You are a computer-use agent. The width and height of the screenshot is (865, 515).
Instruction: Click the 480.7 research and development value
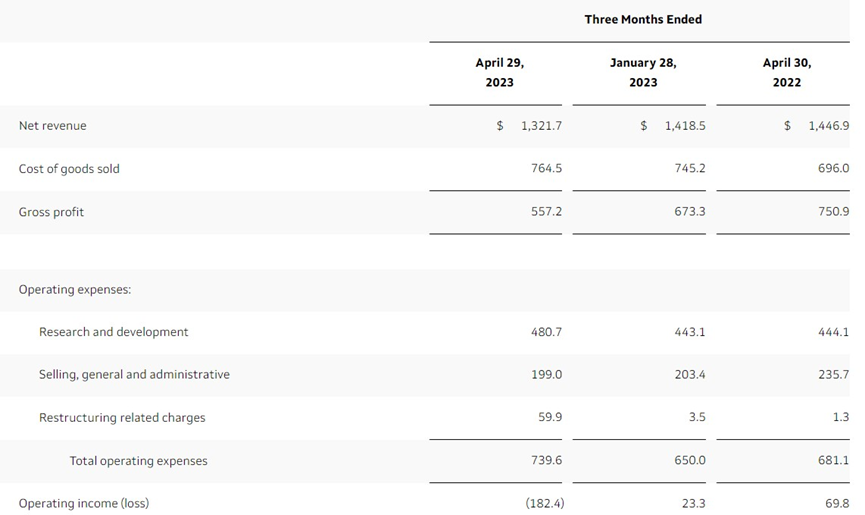tap(546, 332)
